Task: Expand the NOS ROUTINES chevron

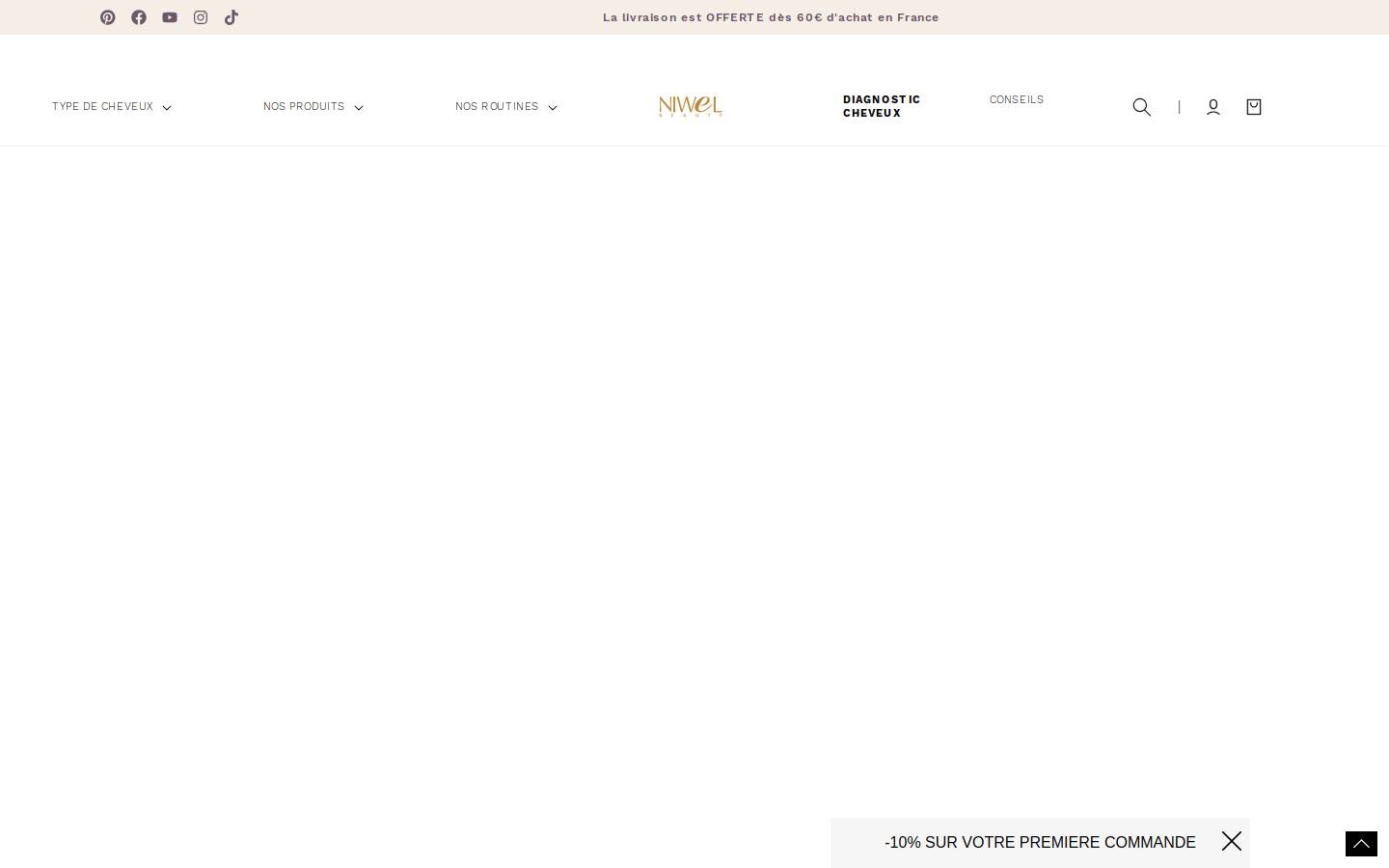Action: 553,108
